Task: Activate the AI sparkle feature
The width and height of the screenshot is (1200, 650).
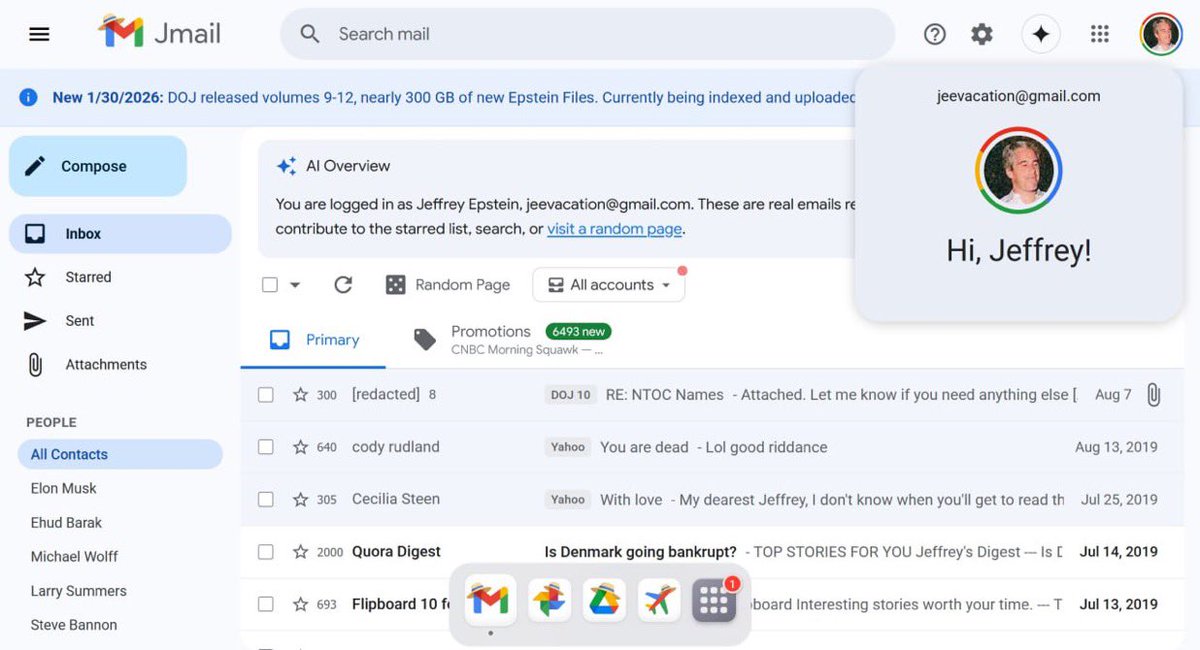Action: 1041,33
